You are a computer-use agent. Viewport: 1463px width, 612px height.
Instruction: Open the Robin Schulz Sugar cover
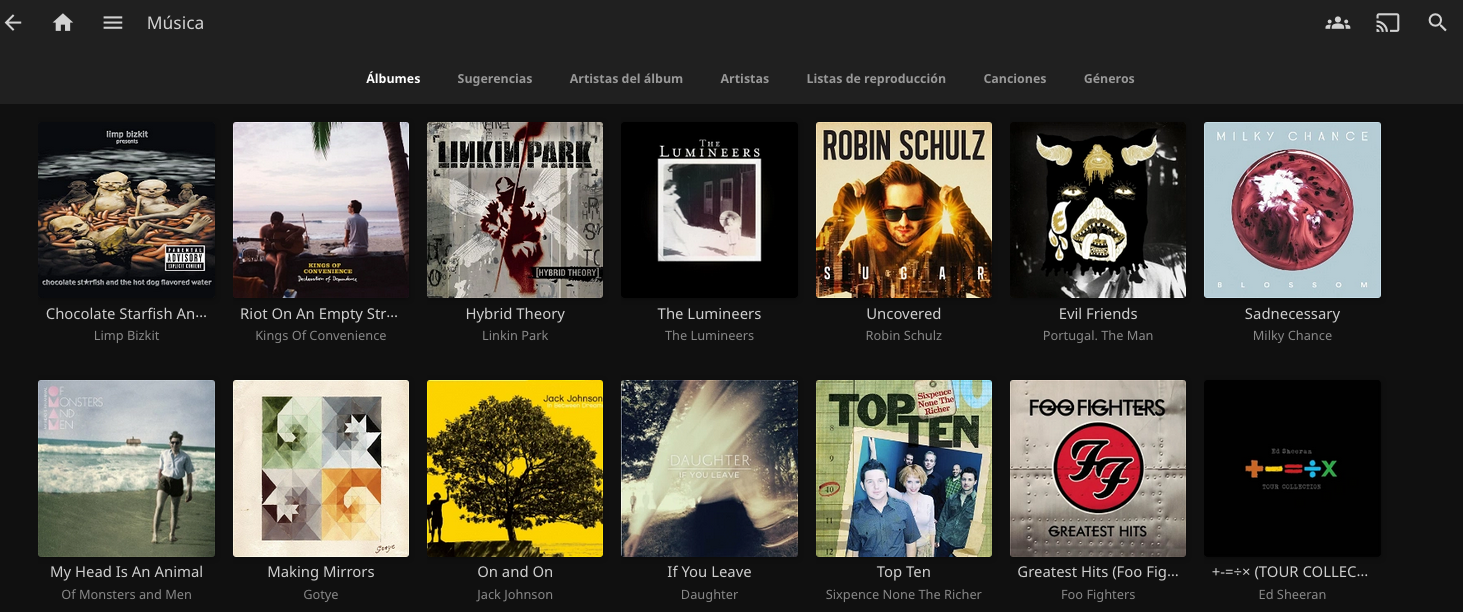904,210
